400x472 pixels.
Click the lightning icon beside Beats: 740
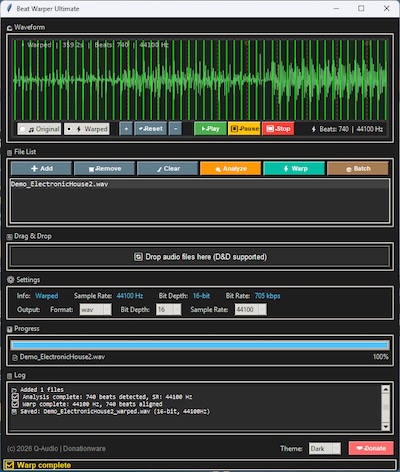point(313,129)
